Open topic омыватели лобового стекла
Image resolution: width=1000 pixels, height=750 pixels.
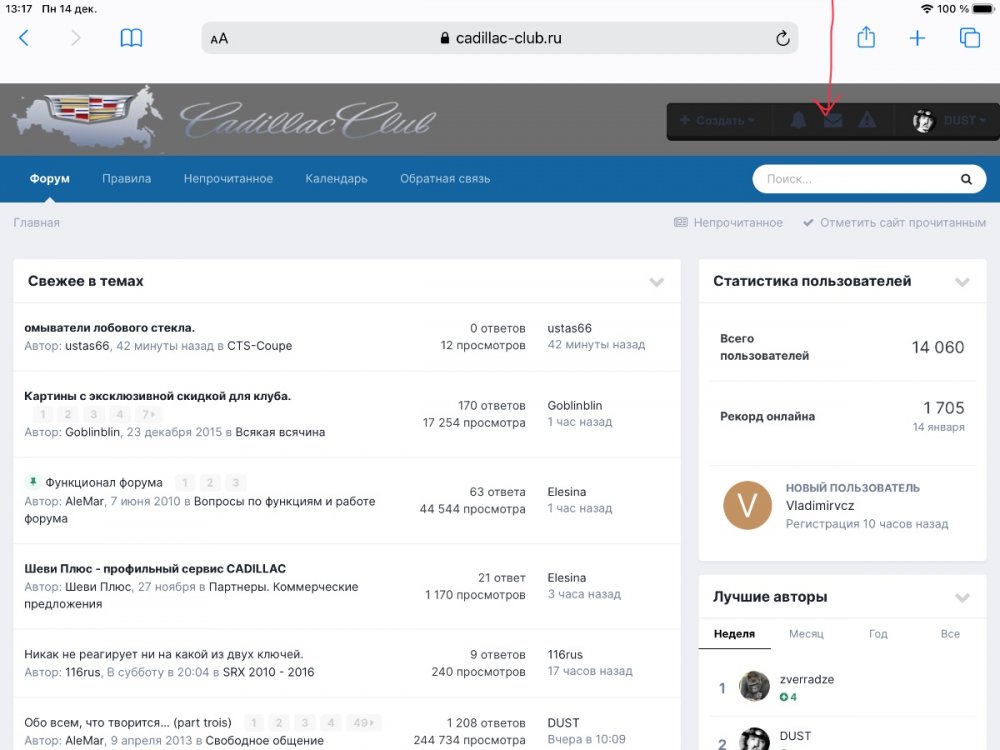click(109, 328)
